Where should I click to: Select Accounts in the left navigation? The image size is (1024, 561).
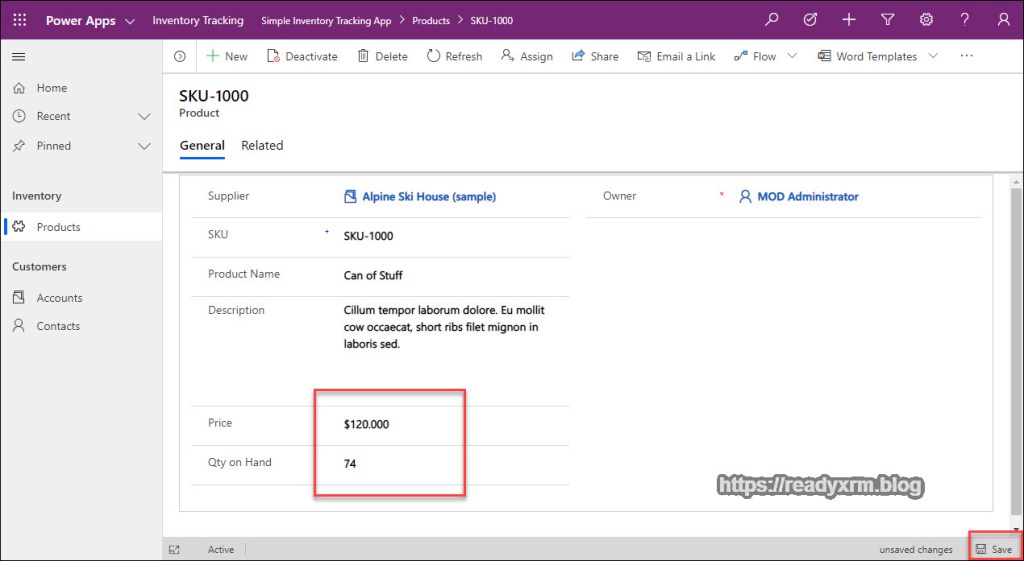click(59, 298)
